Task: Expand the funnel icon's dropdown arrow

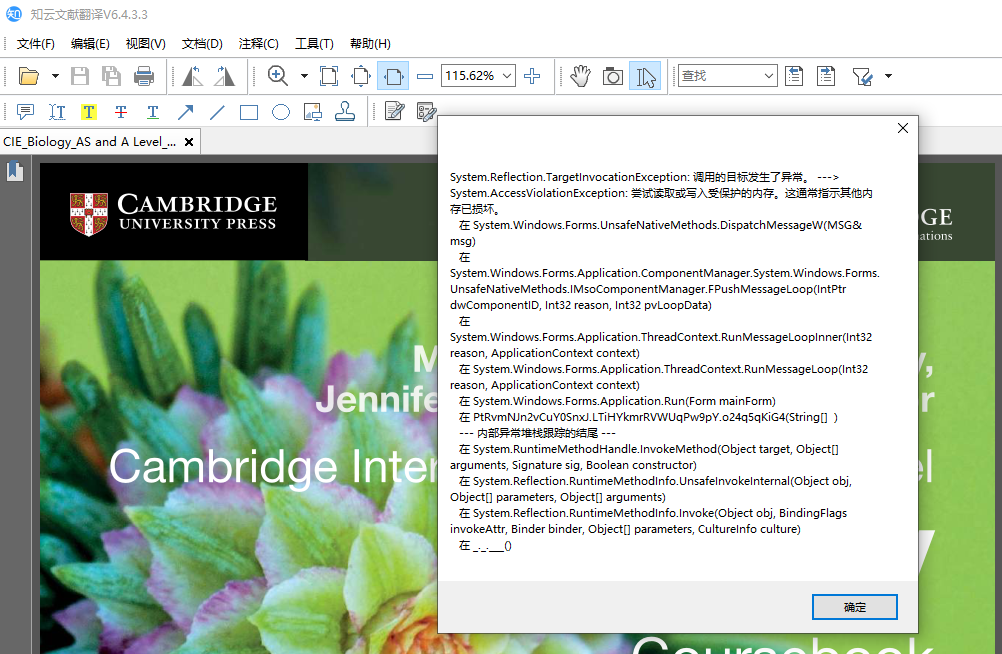Action: pyautogui.click(x=888, y=76)
